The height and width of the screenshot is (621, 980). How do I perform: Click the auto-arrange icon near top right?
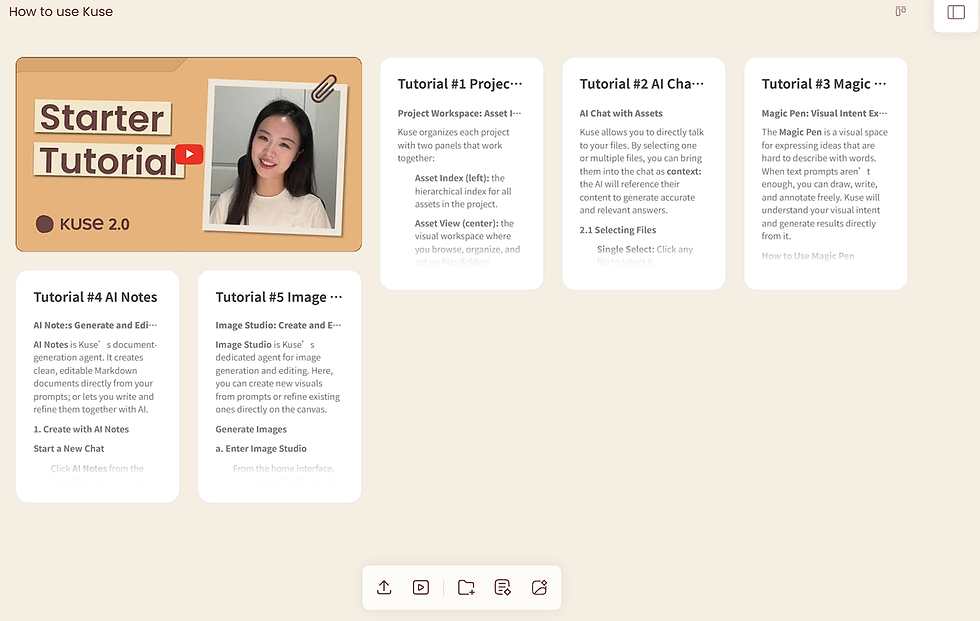[x=901, y=11]
